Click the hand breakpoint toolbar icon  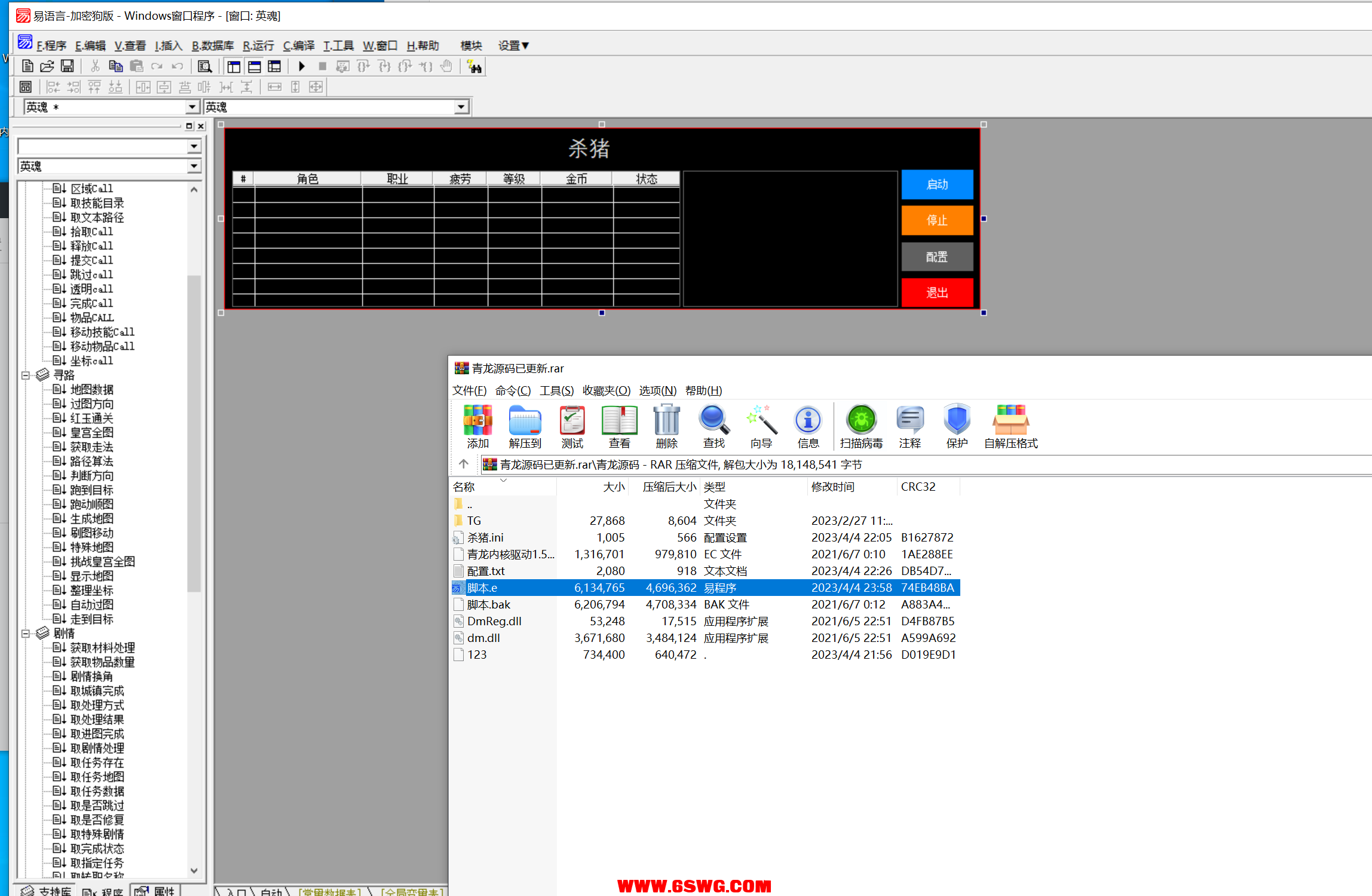(446, 66)
